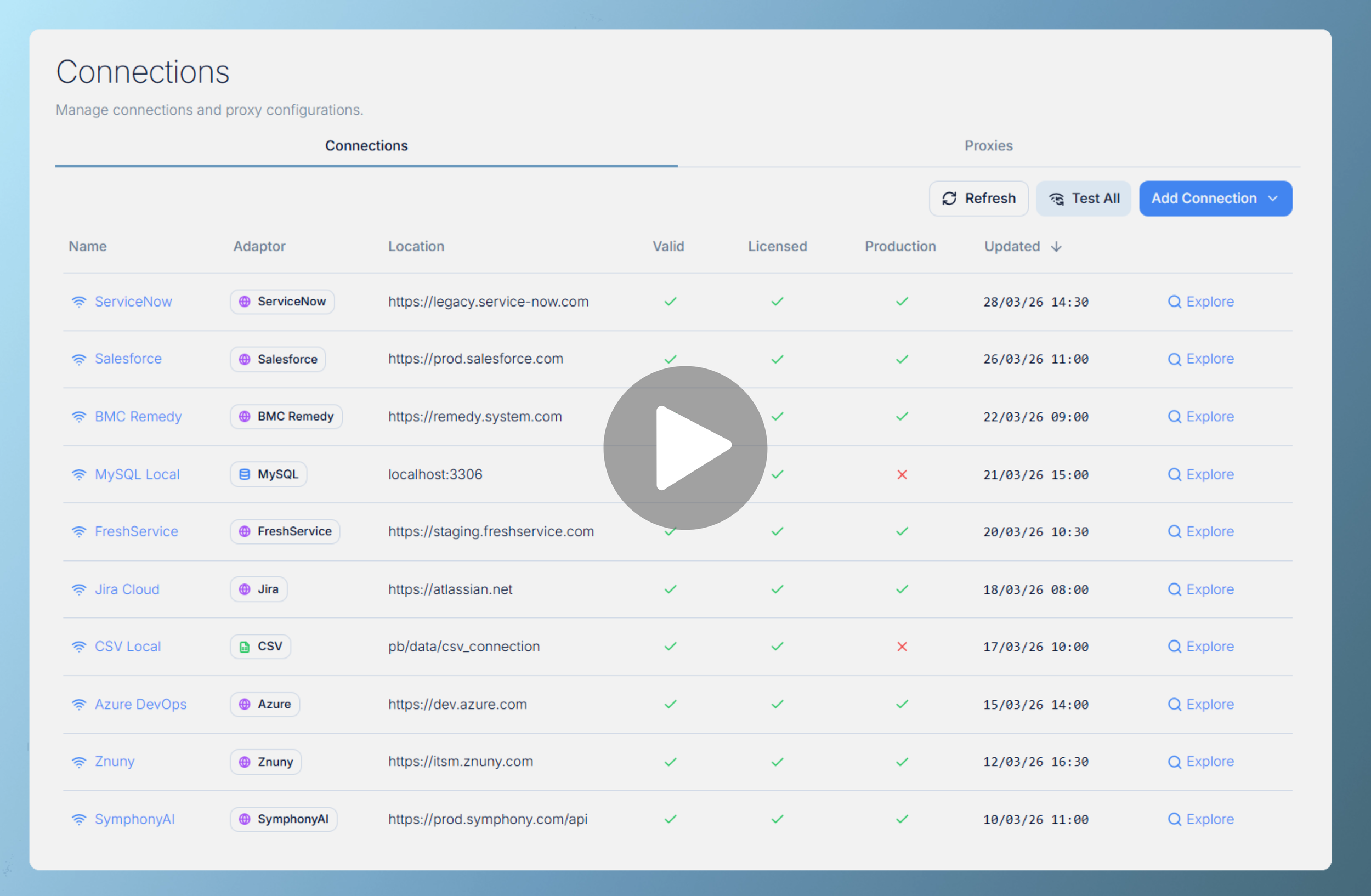Open the MySQL Local connection link
The width and height of the screenshot is (1371, 896).
pyautogui.click(x=137, y=474)
